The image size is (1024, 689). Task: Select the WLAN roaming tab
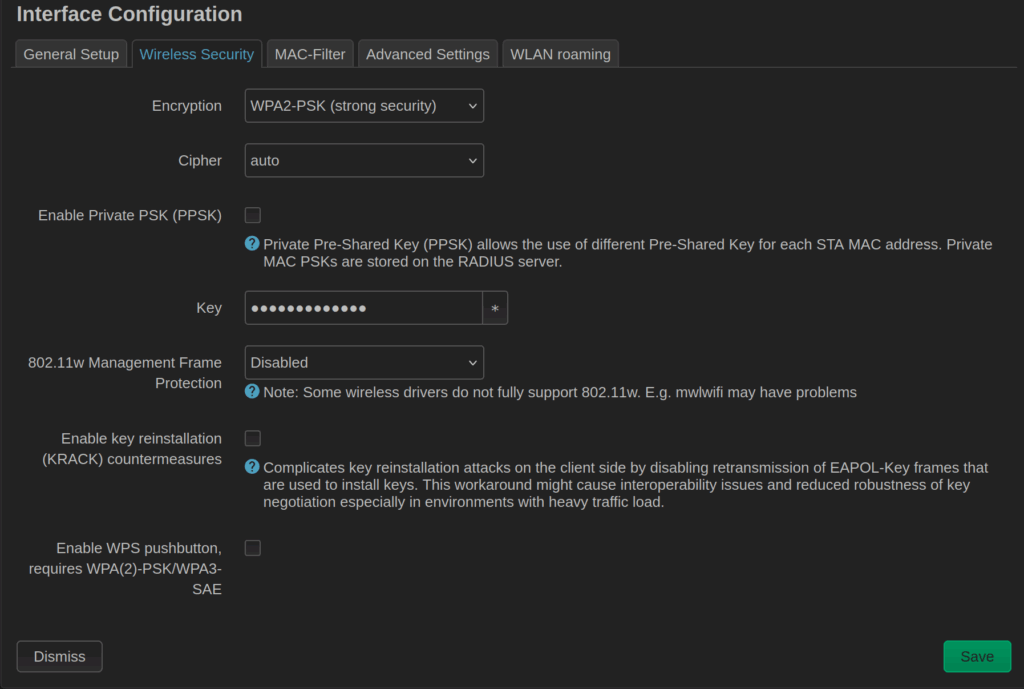pos(560,54)
